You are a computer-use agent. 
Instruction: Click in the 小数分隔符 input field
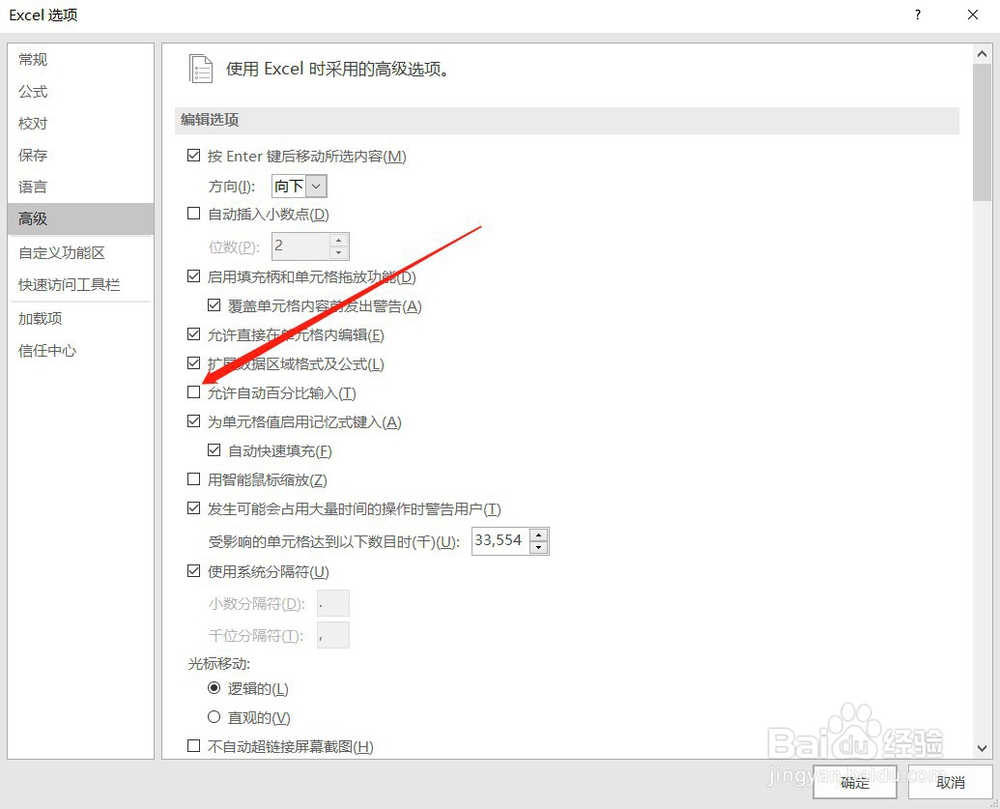[x=333, y=603]
